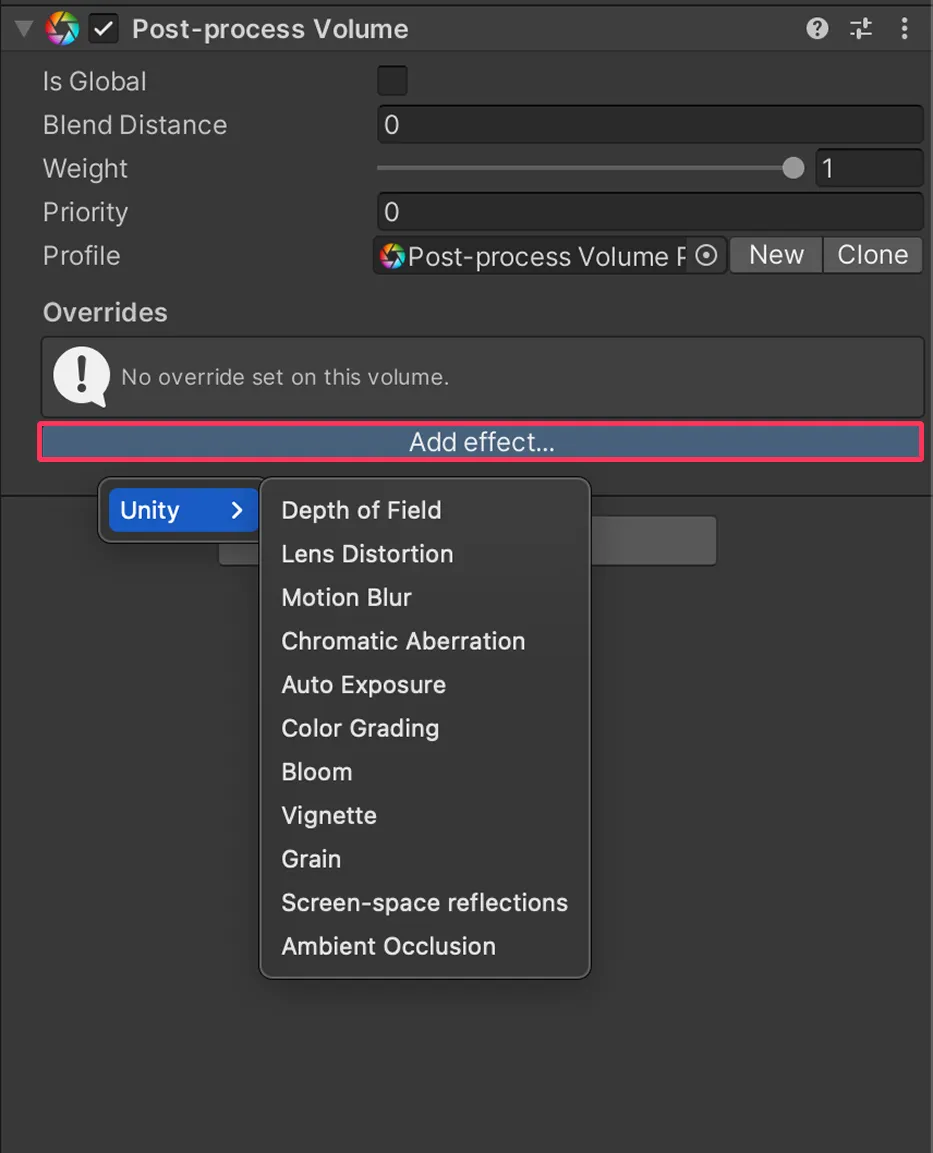The height and width of the screenshot is (1153, 933).
Task: Open the component presets sliders icon
Action: click(861, 29)
